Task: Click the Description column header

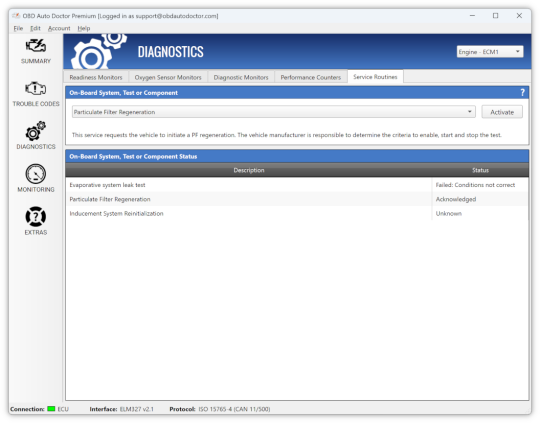Action: (x=249, y=170)
